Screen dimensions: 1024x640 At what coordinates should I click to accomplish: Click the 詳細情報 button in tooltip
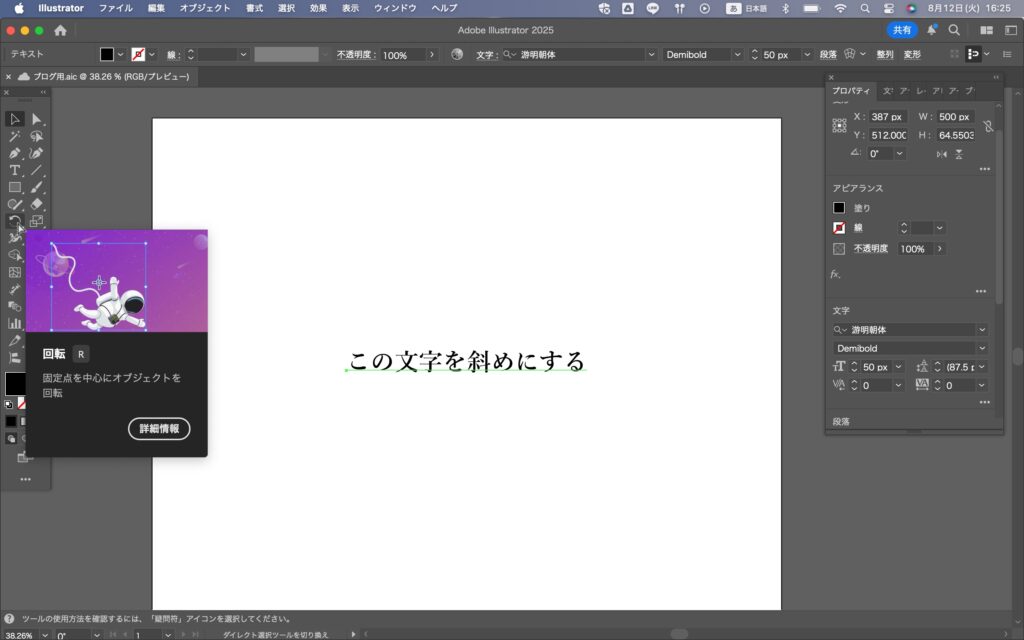pyautogui.click(x=159, y=428)
